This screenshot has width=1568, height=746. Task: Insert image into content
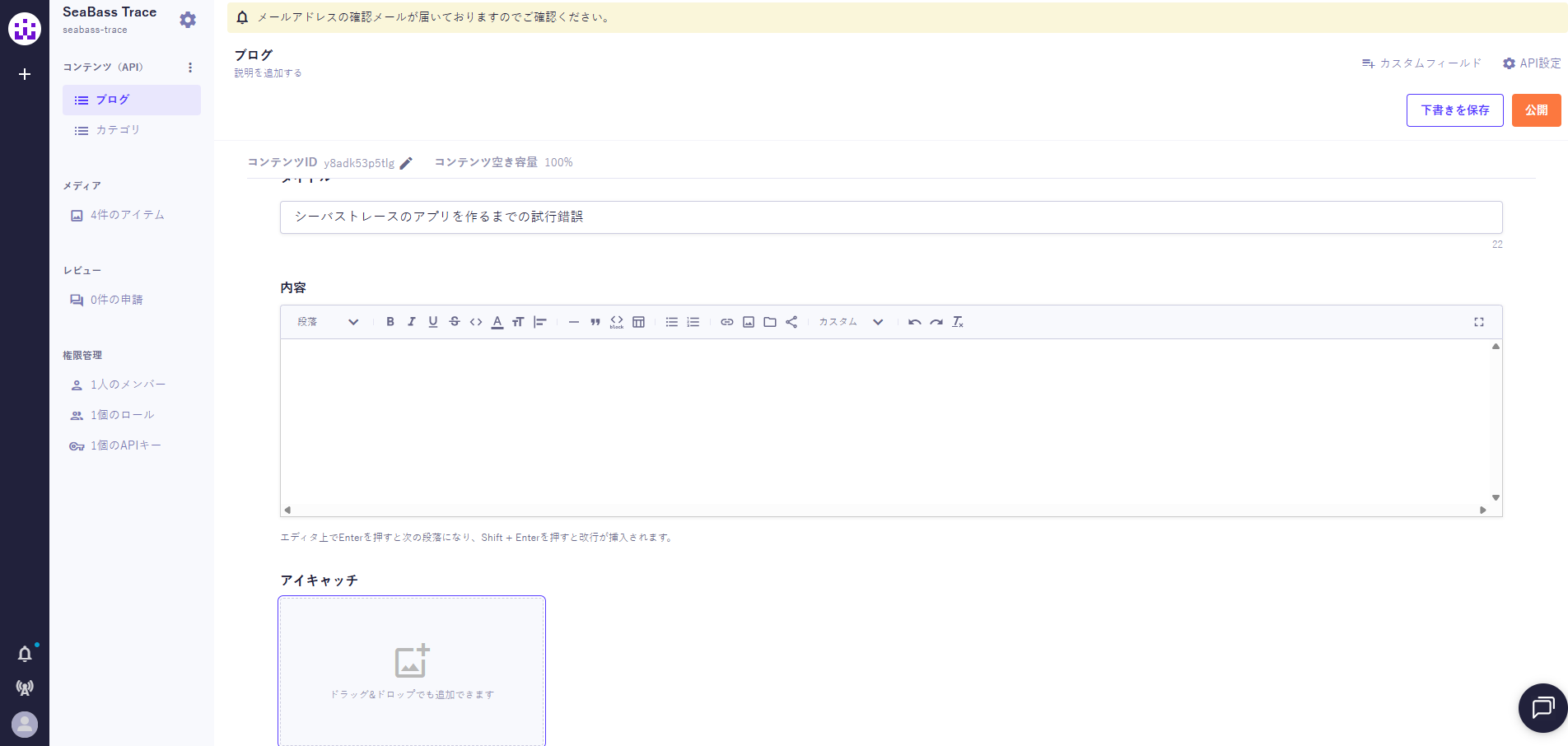(x=749, y=322)
